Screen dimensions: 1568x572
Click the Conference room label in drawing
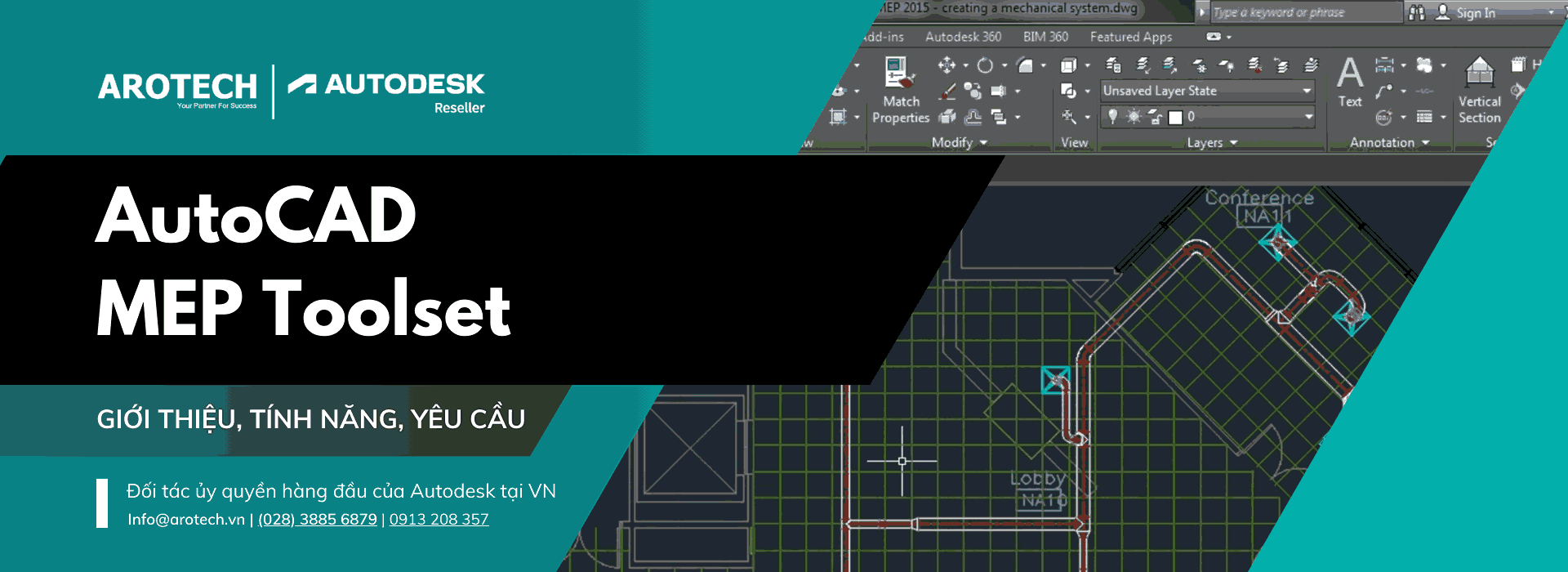[x=1259, y=198]
